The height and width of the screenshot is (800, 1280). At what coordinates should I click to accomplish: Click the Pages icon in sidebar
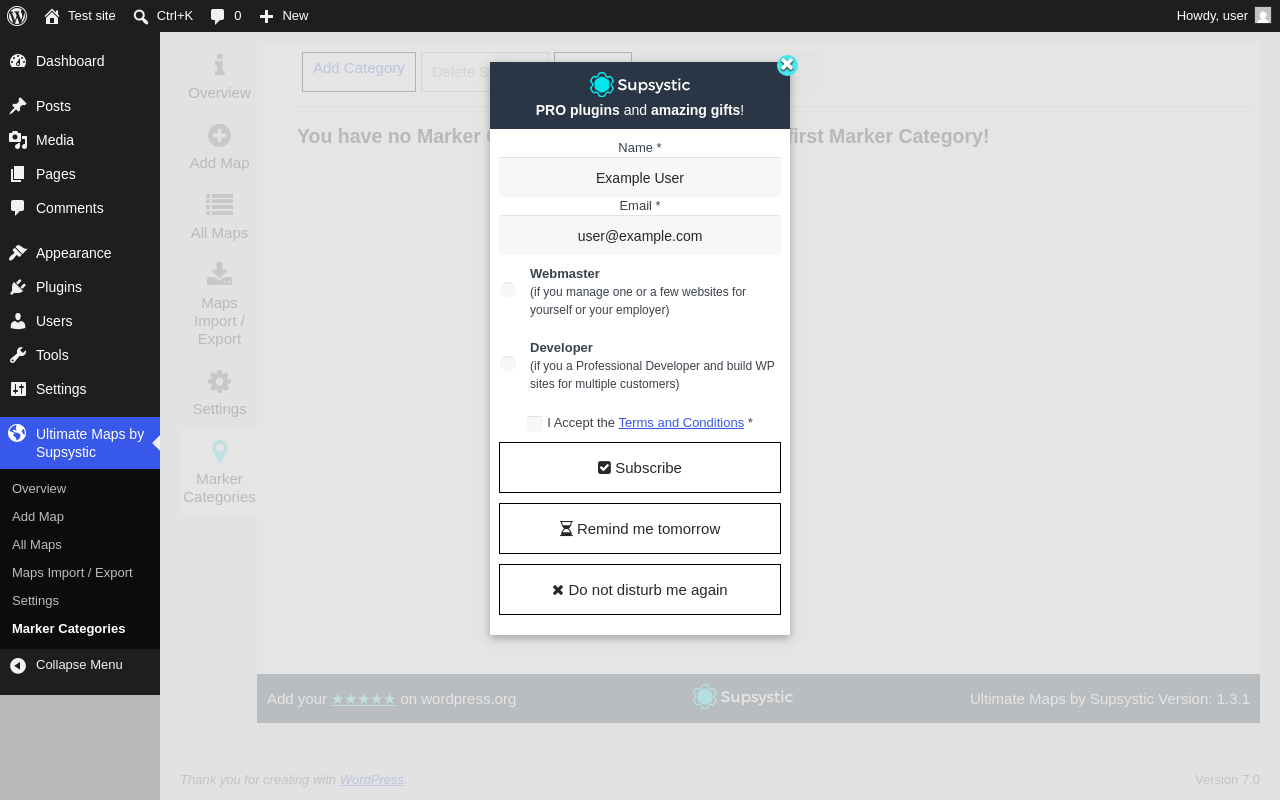click(18, 174)
